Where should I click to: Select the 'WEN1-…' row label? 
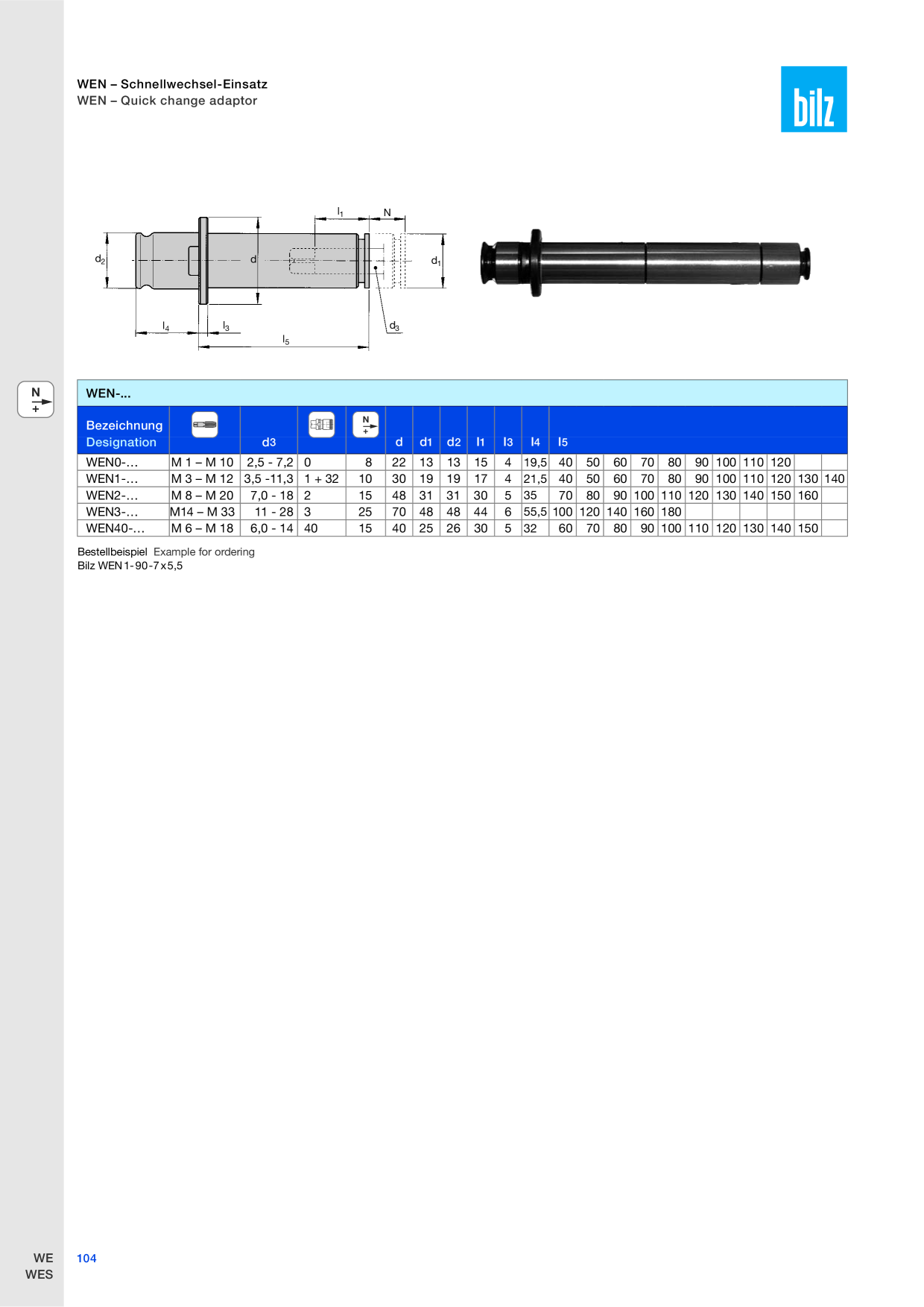pyautogui.click(x=112, y=479)
